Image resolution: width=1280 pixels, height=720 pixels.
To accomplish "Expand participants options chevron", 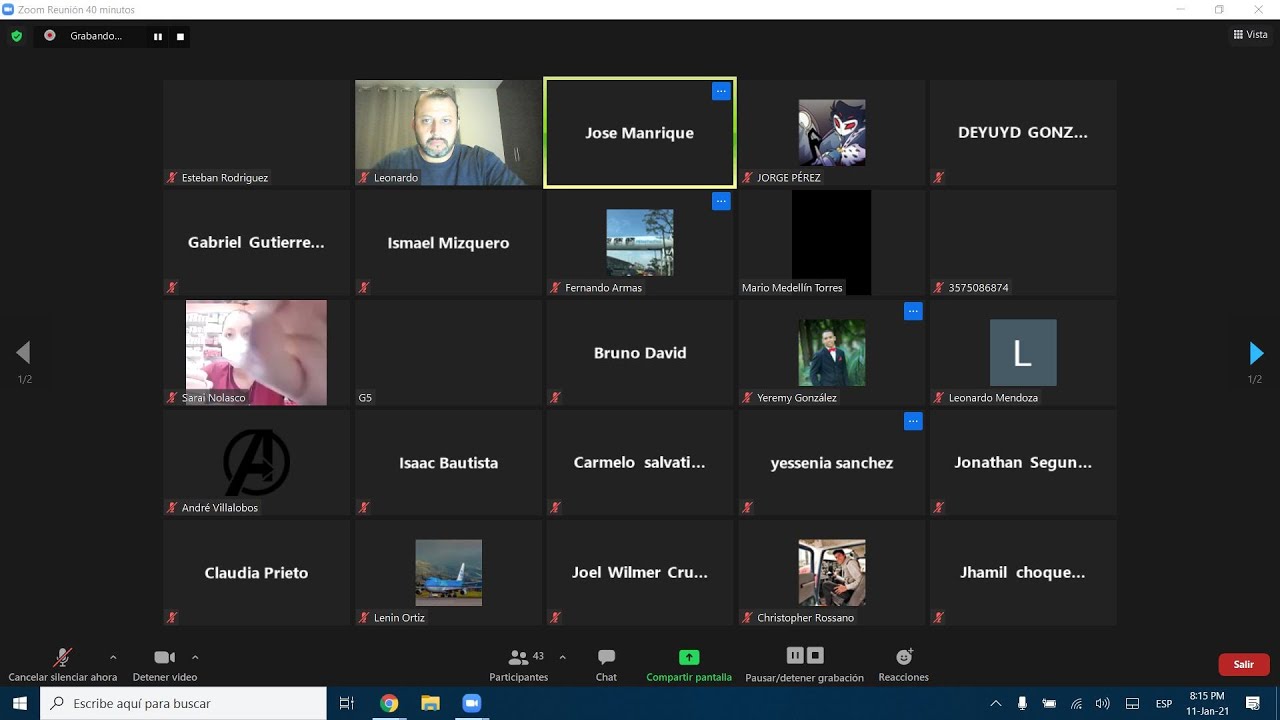I will point(562,658).
